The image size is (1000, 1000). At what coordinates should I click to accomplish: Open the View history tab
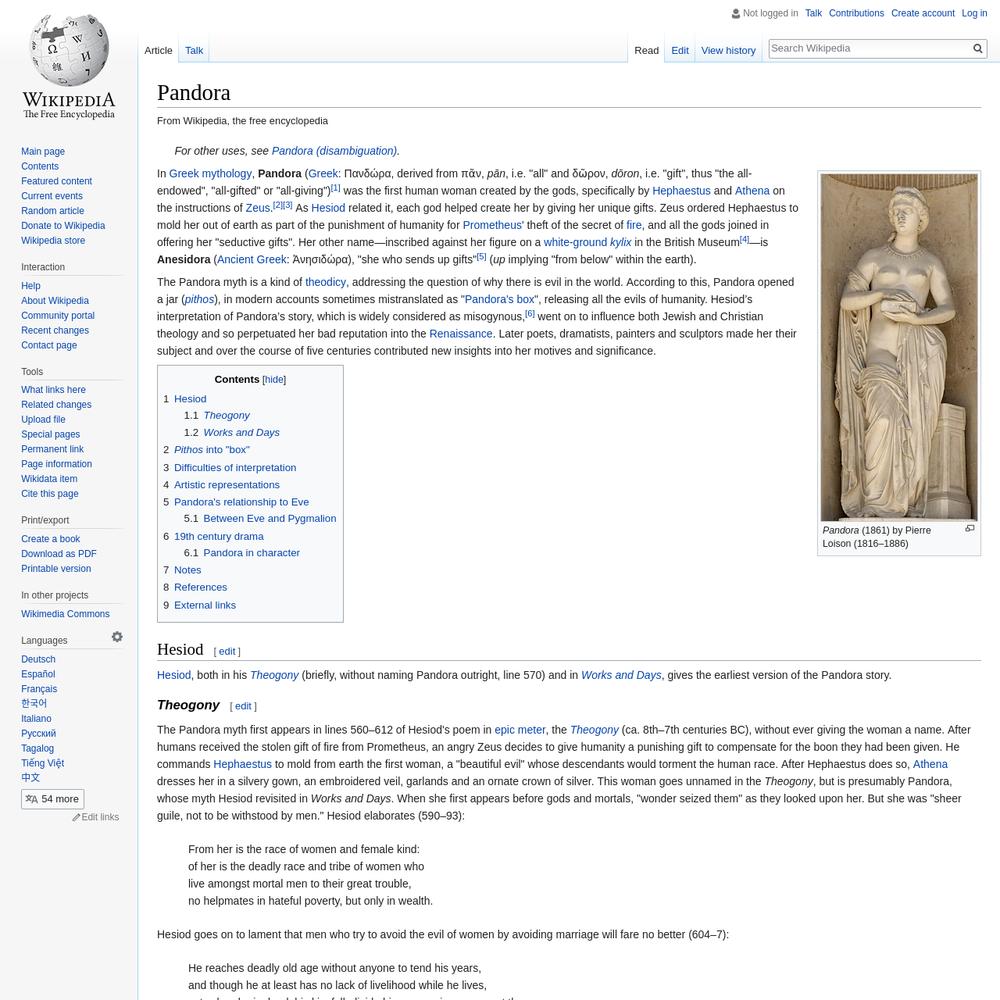(x=728, y=50)
